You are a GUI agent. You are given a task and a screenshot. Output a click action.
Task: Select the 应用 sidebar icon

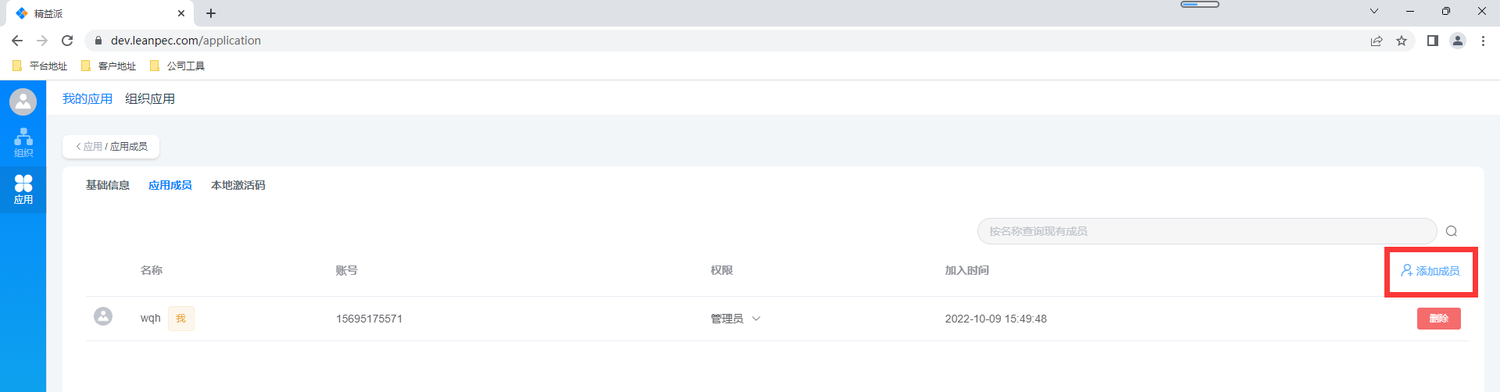(x=23, y=190)
